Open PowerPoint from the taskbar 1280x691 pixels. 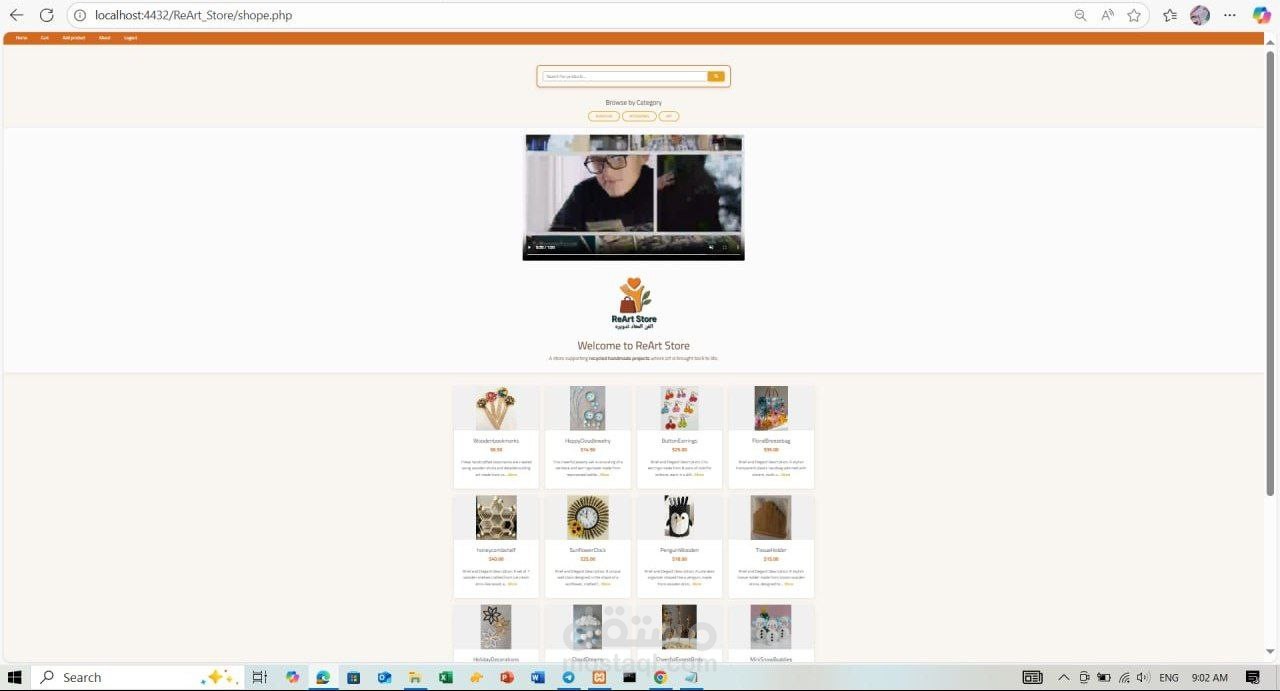coord(507,677)
